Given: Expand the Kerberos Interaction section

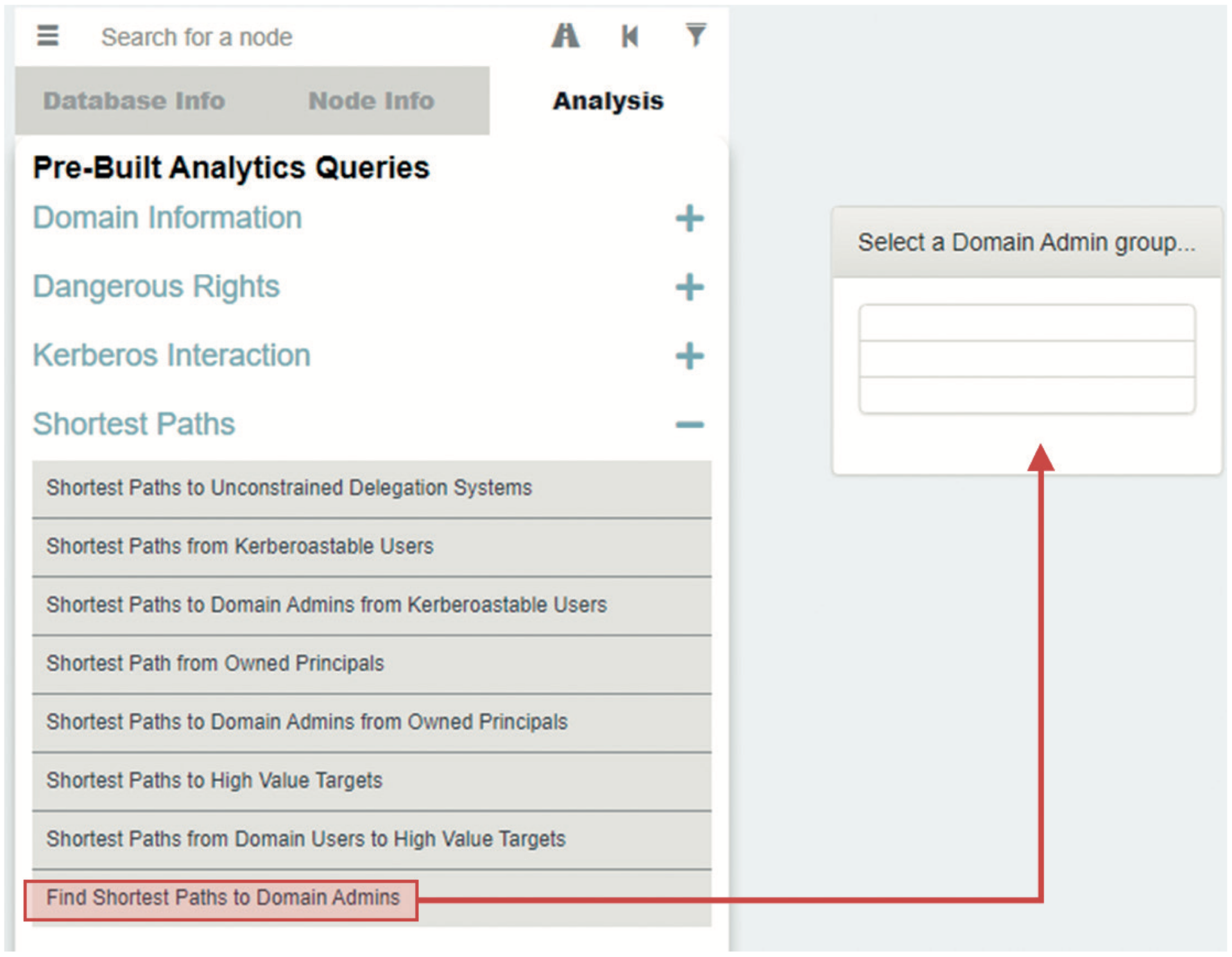Looking at the screenshot, I should tap(690, 356).
